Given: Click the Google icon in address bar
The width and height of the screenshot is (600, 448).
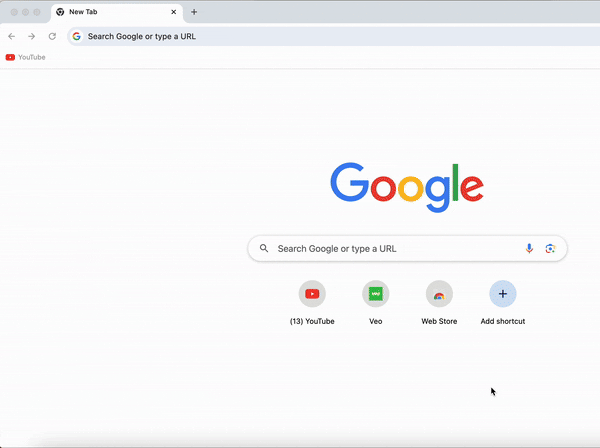Looking at the screenshot, I should click(77, 36).
